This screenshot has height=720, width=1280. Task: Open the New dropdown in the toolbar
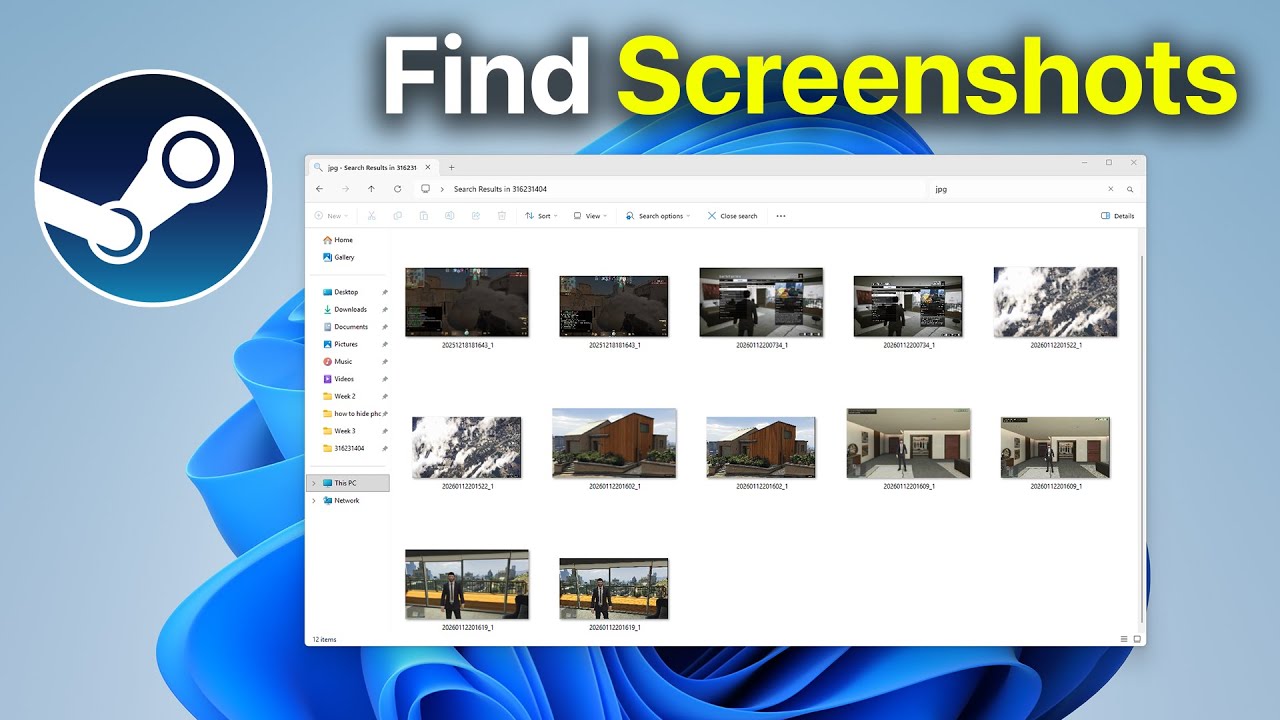click(x=331, y=216)
